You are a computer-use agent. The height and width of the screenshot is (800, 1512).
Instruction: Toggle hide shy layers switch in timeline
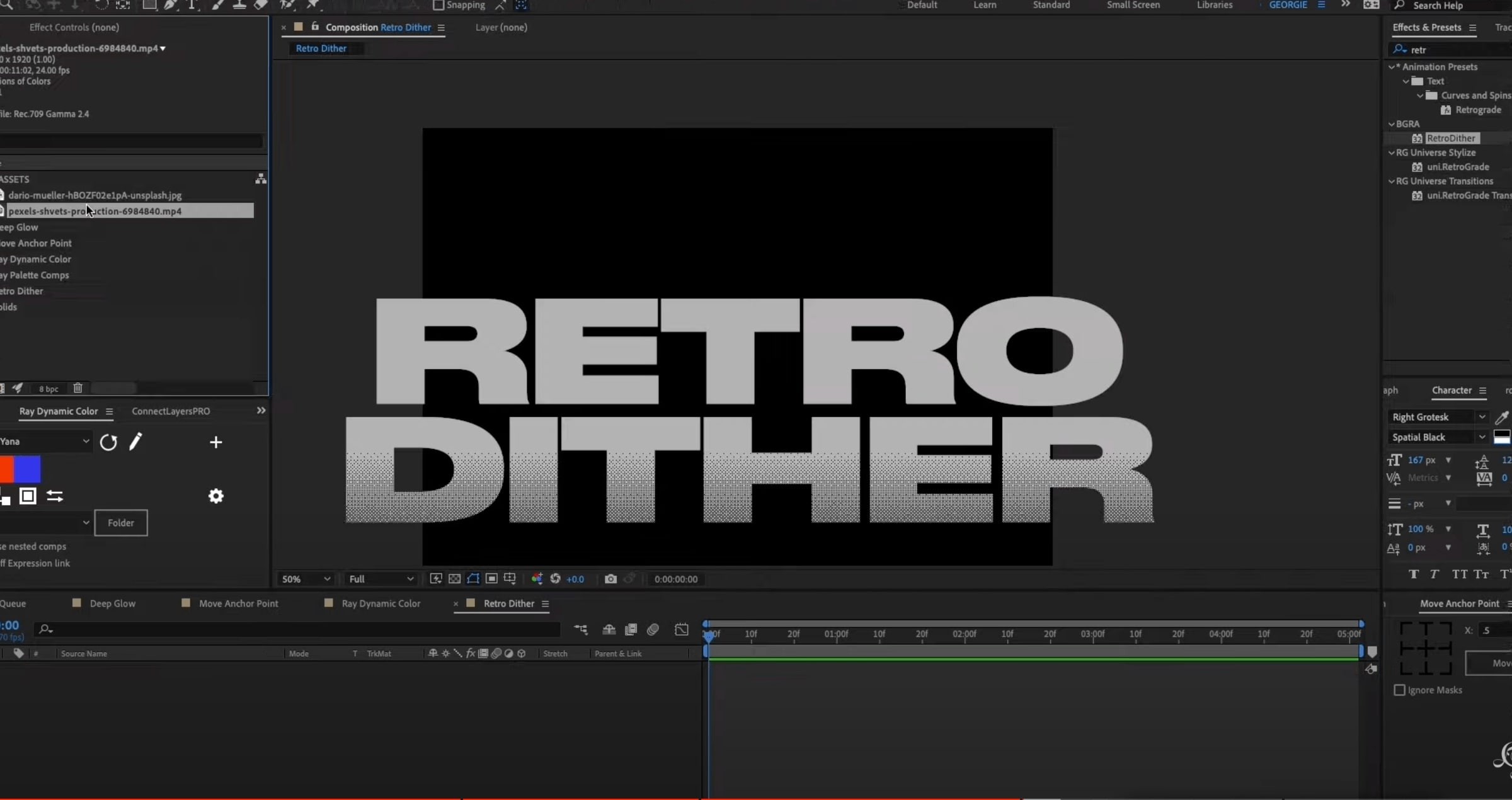(609, 629)
